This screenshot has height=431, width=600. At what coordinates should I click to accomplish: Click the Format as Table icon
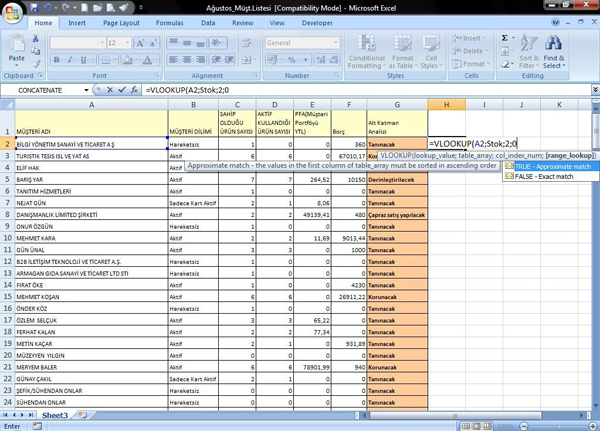coord(403,52)
